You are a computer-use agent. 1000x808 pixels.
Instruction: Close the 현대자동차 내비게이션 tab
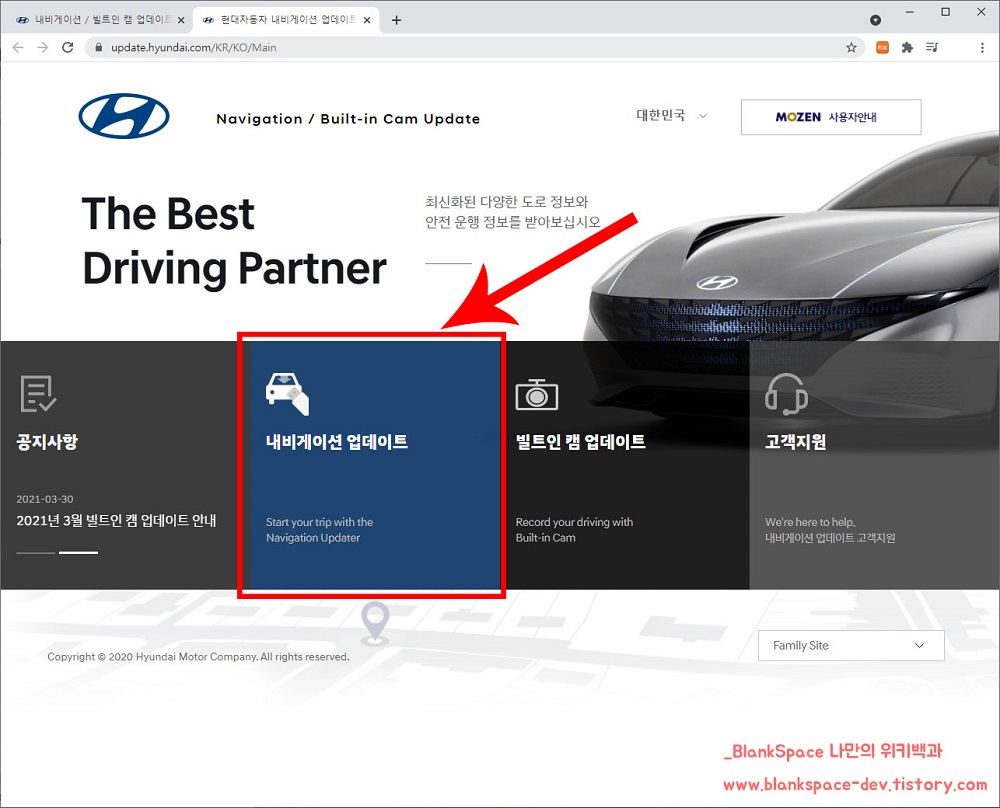(367, 20)
